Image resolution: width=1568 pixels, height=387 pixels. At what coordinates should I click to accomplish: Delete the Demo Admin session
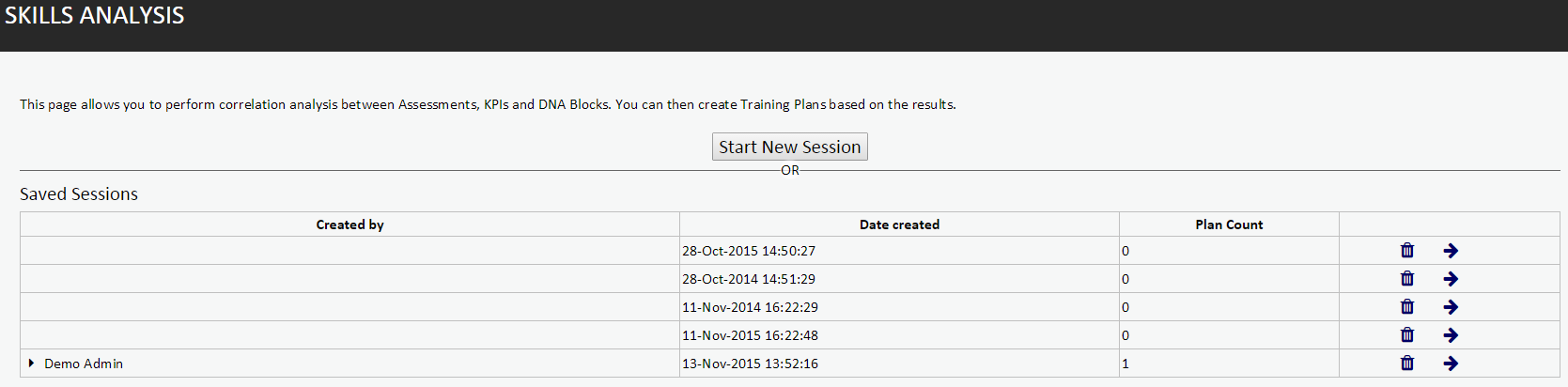pyautogui.click(x=1407, y=363)
